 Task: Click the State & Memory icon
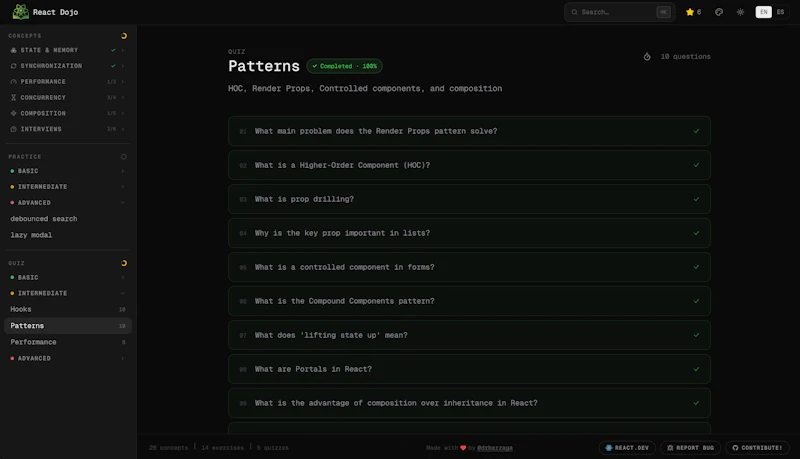pos(14,50)
